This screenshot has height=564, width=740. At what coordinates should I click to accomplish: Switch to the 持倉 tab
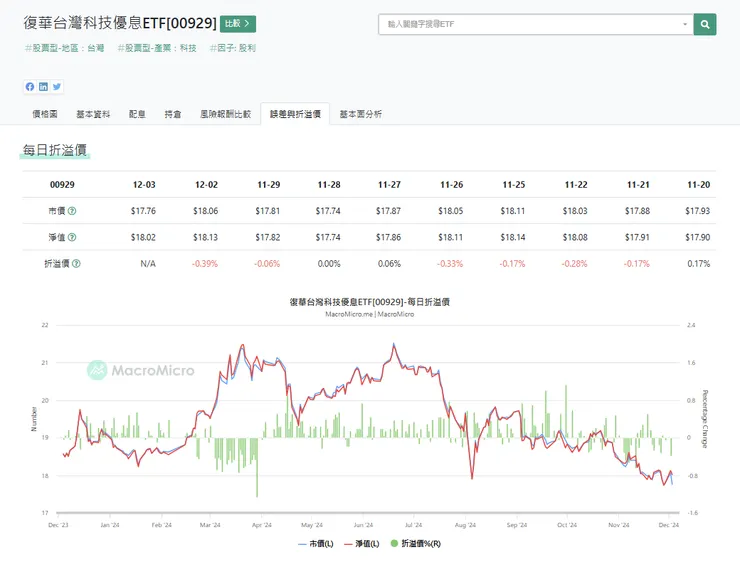(173, 114)
